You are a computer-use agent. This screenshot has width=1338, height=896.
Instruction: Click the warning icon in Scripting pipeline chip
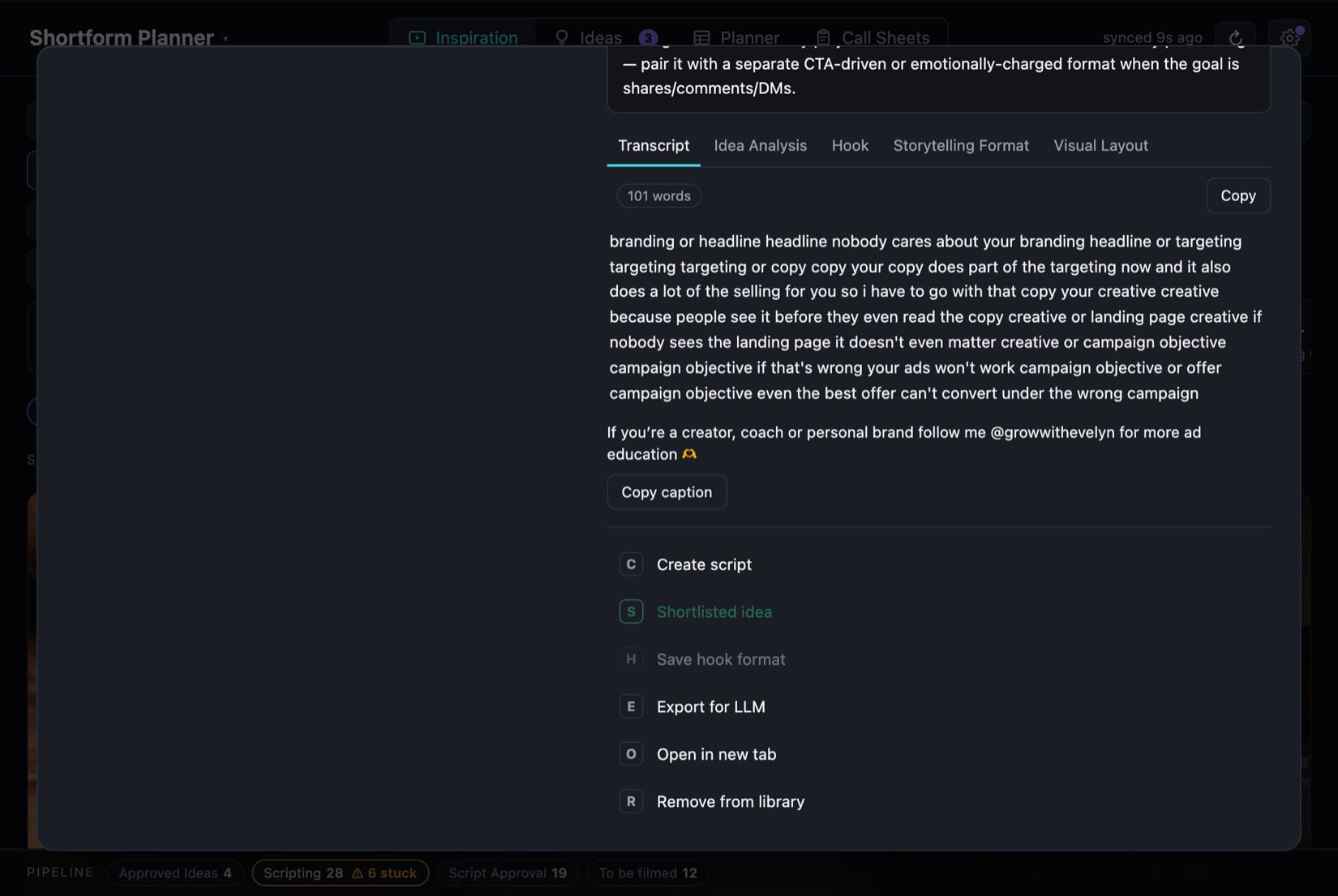pyautogui.click(x=357, y=873)
